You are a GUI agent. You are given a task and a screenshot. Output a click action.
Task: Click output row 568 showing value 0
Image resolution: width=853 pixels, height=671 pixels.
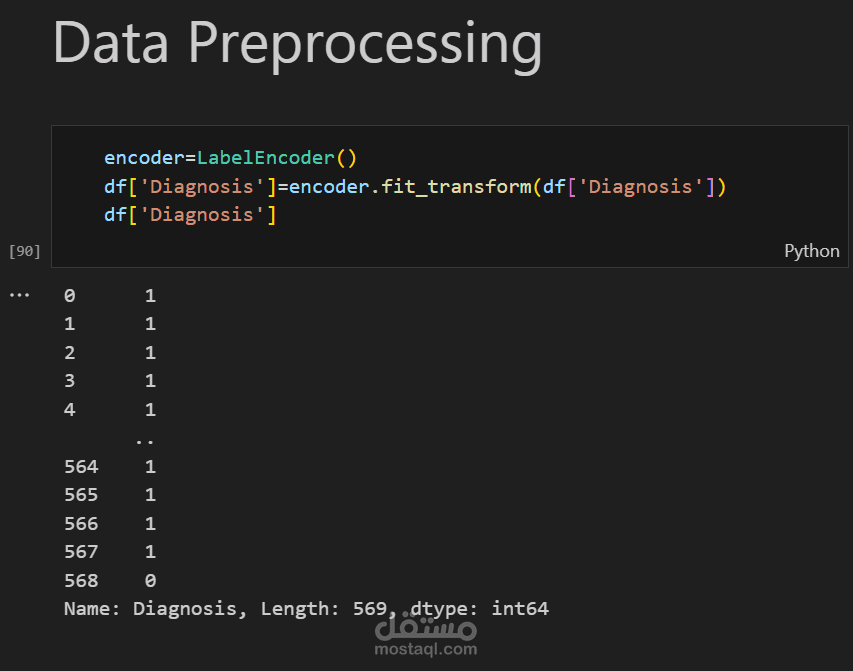pyautogui.click(x=110, y=581)
